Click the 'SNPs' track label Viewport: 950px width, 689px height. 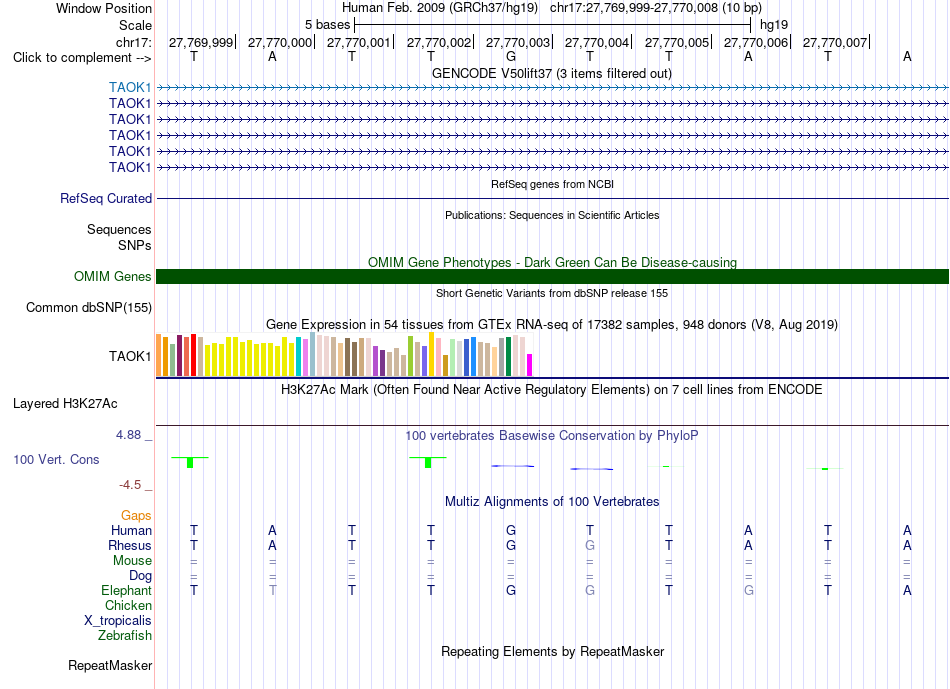tap(135, 245)
